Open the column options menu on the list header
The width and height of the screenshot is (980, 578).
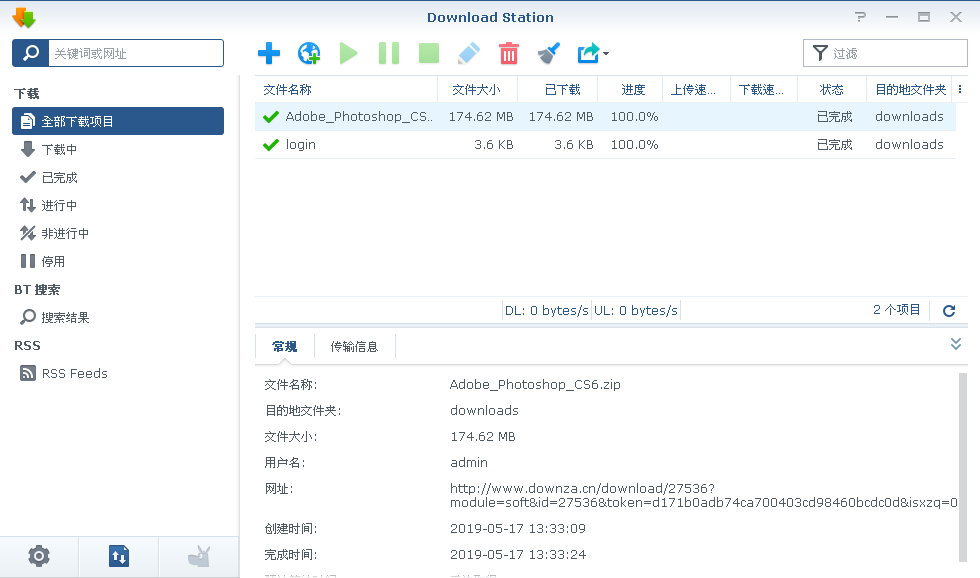[961, 89]
